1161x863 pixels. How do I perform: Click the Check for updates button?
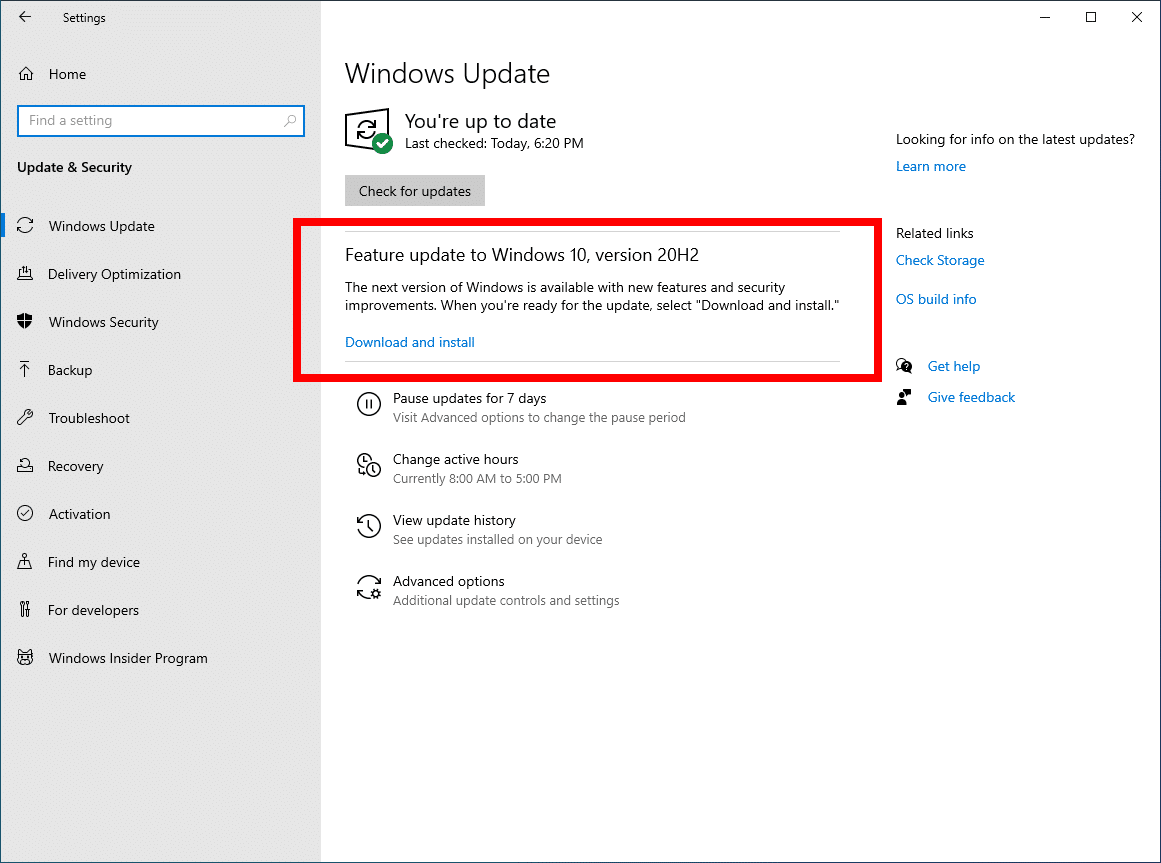415,191
